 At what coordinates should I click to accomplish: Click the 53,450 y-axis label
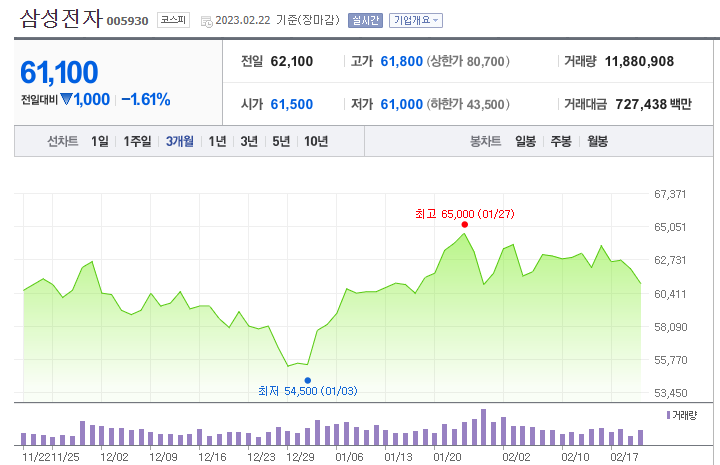[670, 393]
